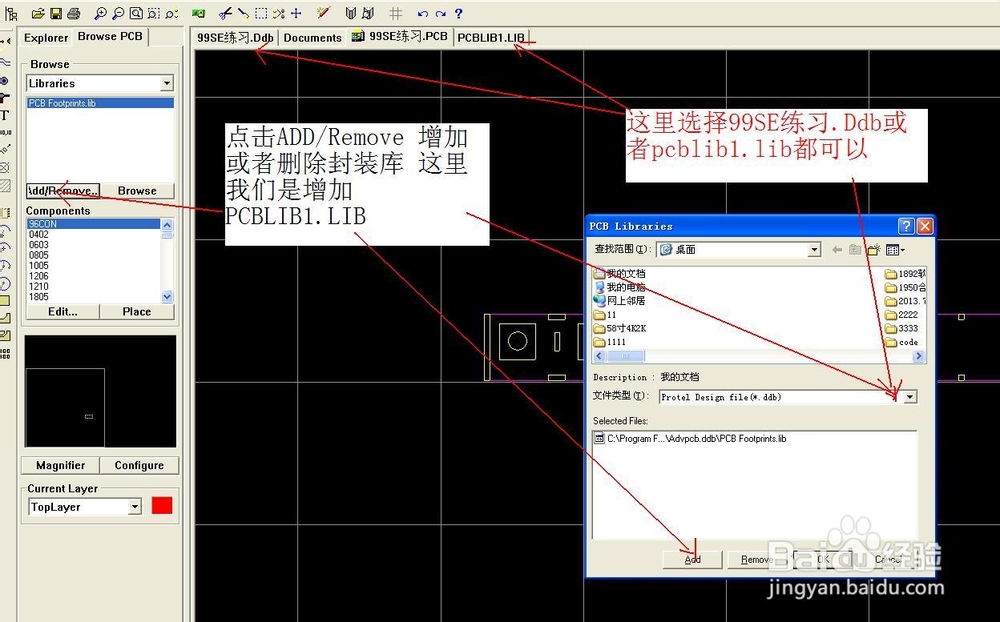This screenshot has width=1000, height=622.
Task: Select 我的电脑 in the file list
Action: [619, 287]
